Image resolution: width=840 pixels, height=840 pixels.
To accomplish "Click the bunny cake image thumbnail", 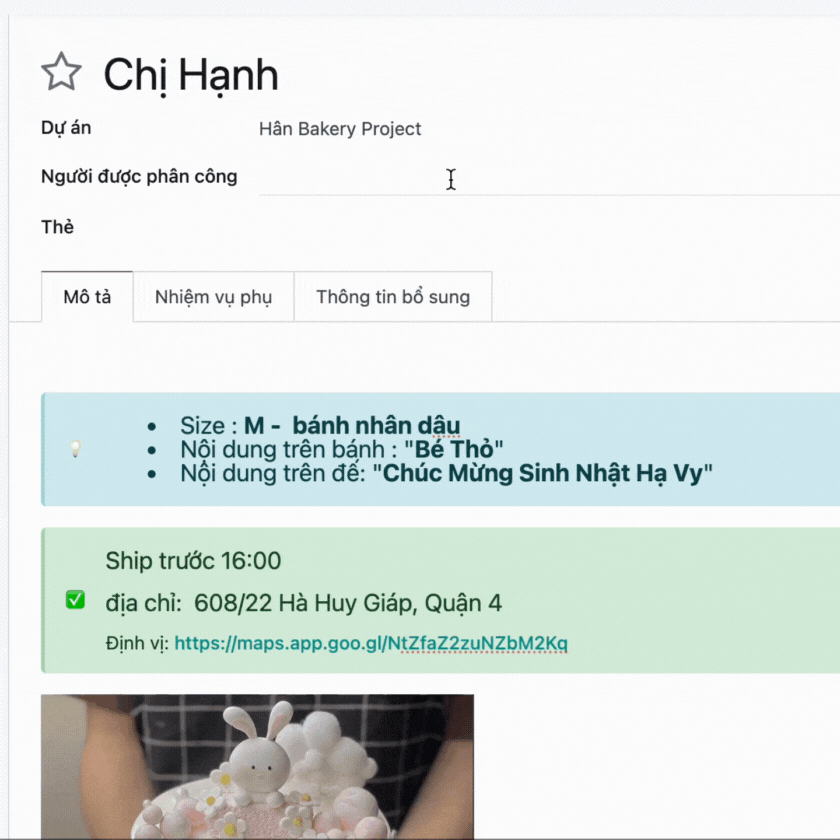I will [257, 767].
